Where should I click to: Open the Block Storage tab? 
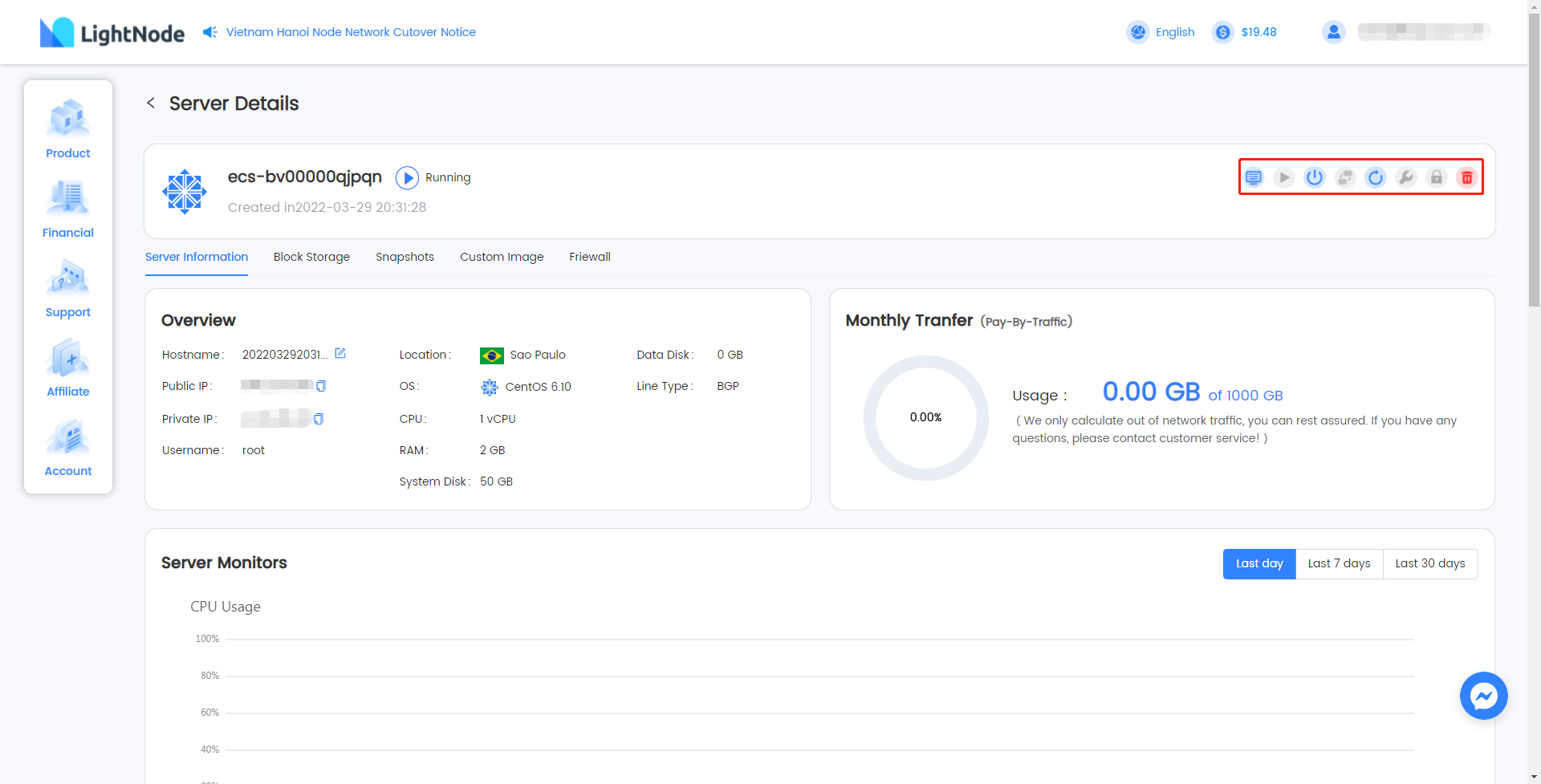(x=311, y=257)
